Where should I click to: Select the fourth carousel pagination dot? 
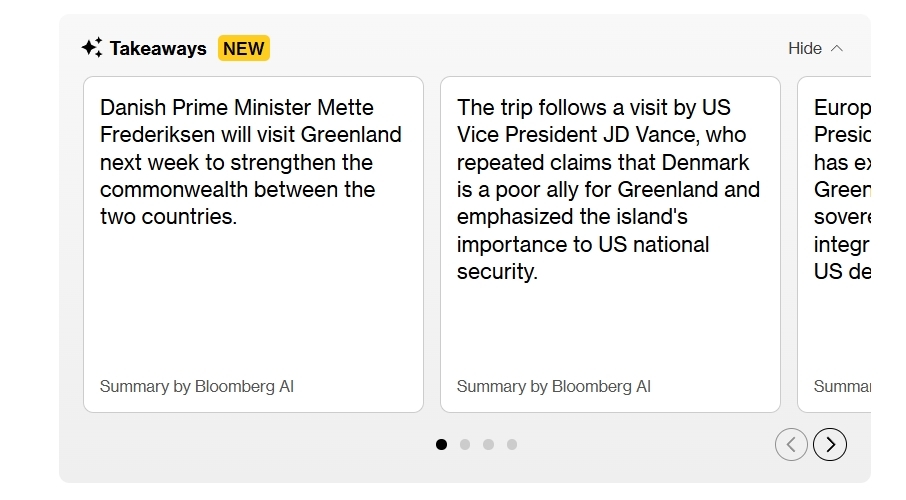[x=512, y=444]
